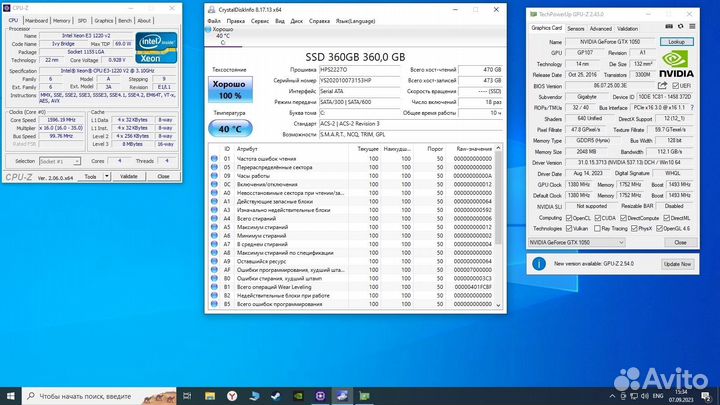720x405 pixels.
Task: Switch to CPU-Z purple taskbar icon
Action: point(320,396)
